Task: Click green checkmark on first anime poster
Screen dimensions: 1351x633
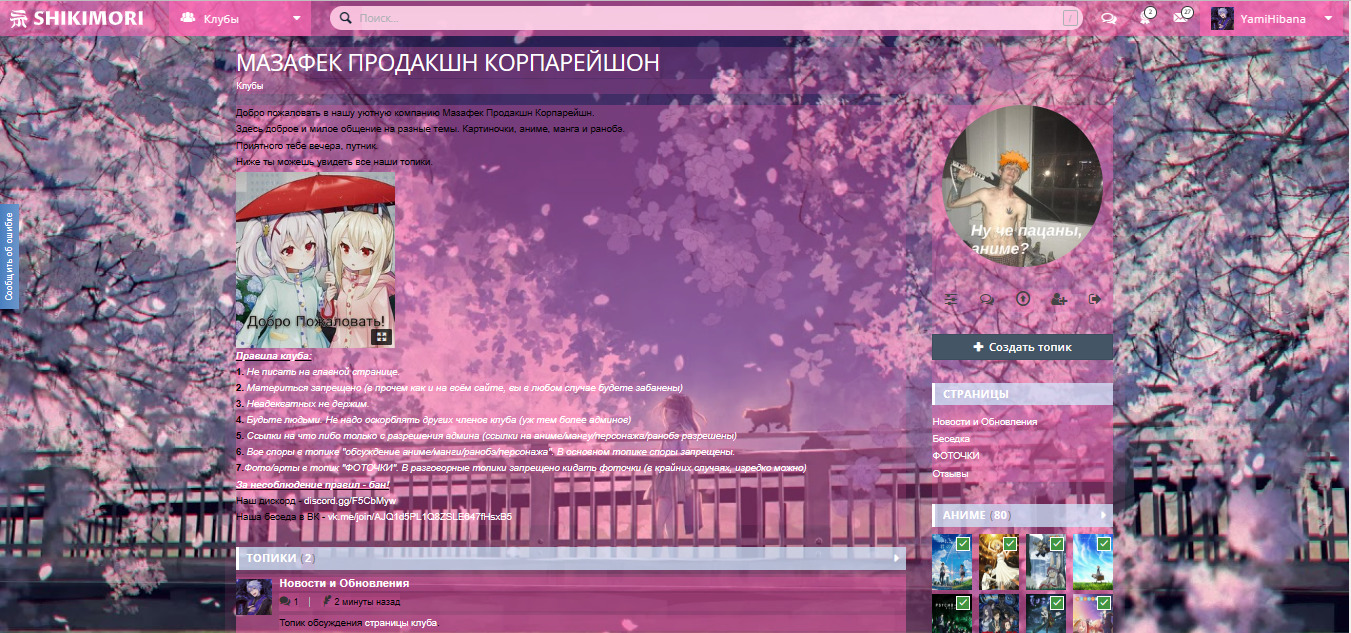Action: coord(962,544)
